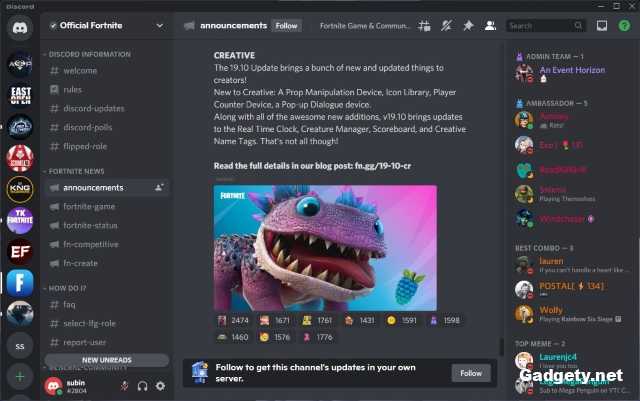Viewport: 640px width, 401px height.
Task: Click the Search input field
Action: (x=540, y=25)
